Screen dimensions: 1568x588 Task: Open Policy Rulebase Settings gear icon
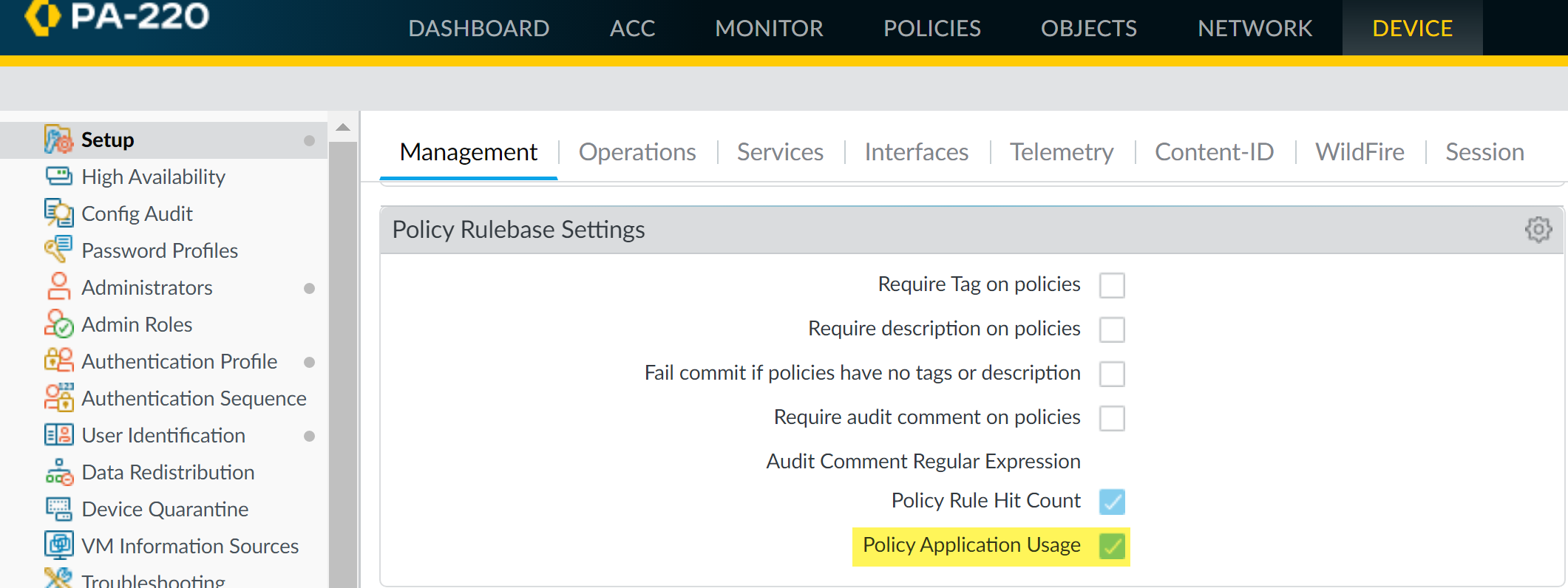[1538, 230]
